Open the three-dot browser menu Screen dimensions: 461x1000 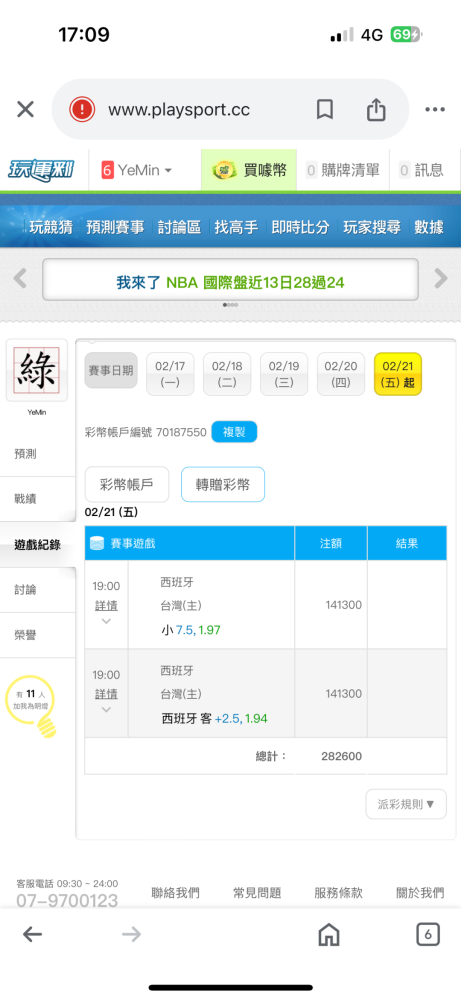tap(435, 110)
